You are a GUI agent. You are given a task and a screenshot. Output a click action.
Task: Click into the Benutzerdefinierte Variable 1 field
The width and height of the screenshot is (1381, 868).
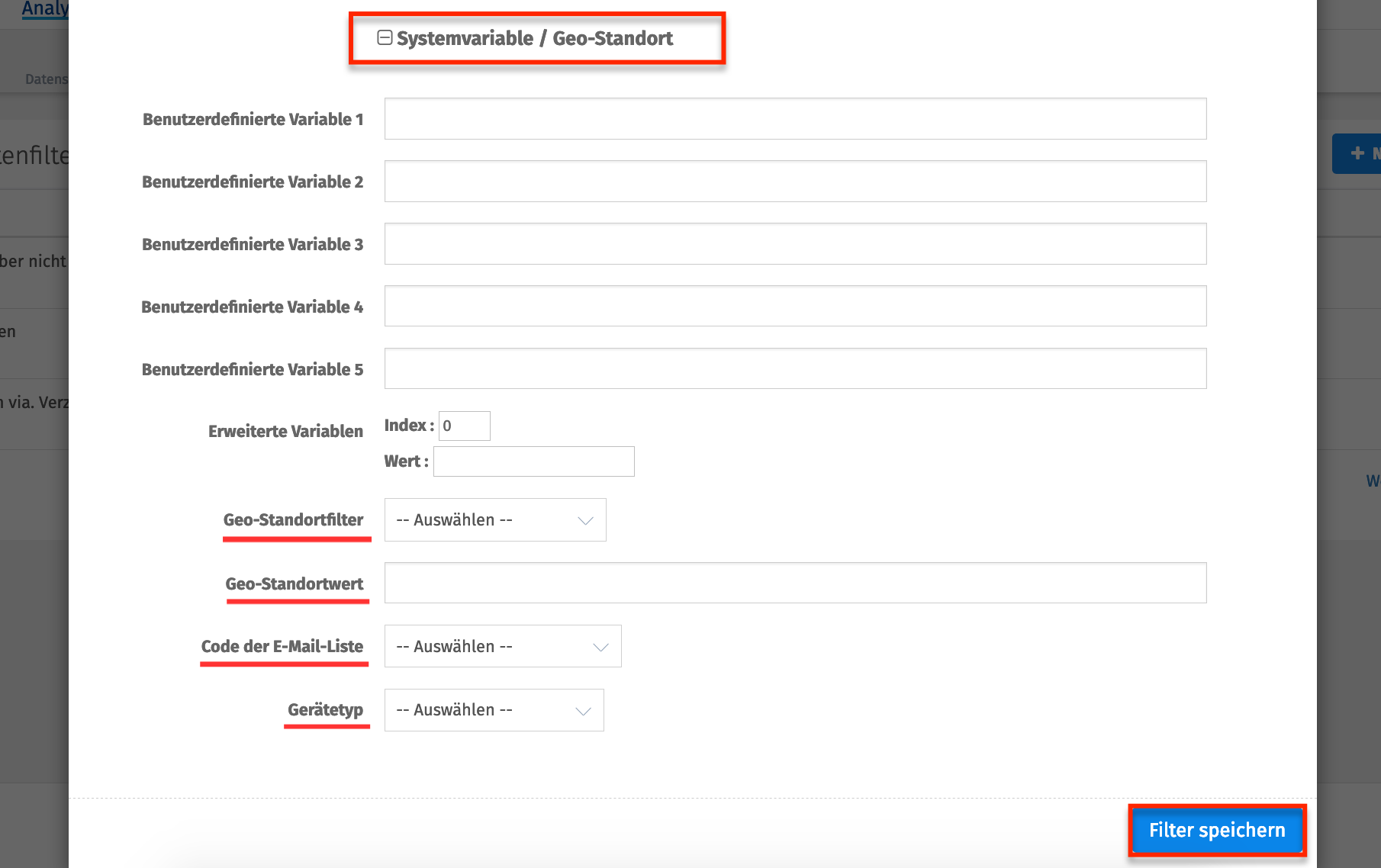(794, 118)
